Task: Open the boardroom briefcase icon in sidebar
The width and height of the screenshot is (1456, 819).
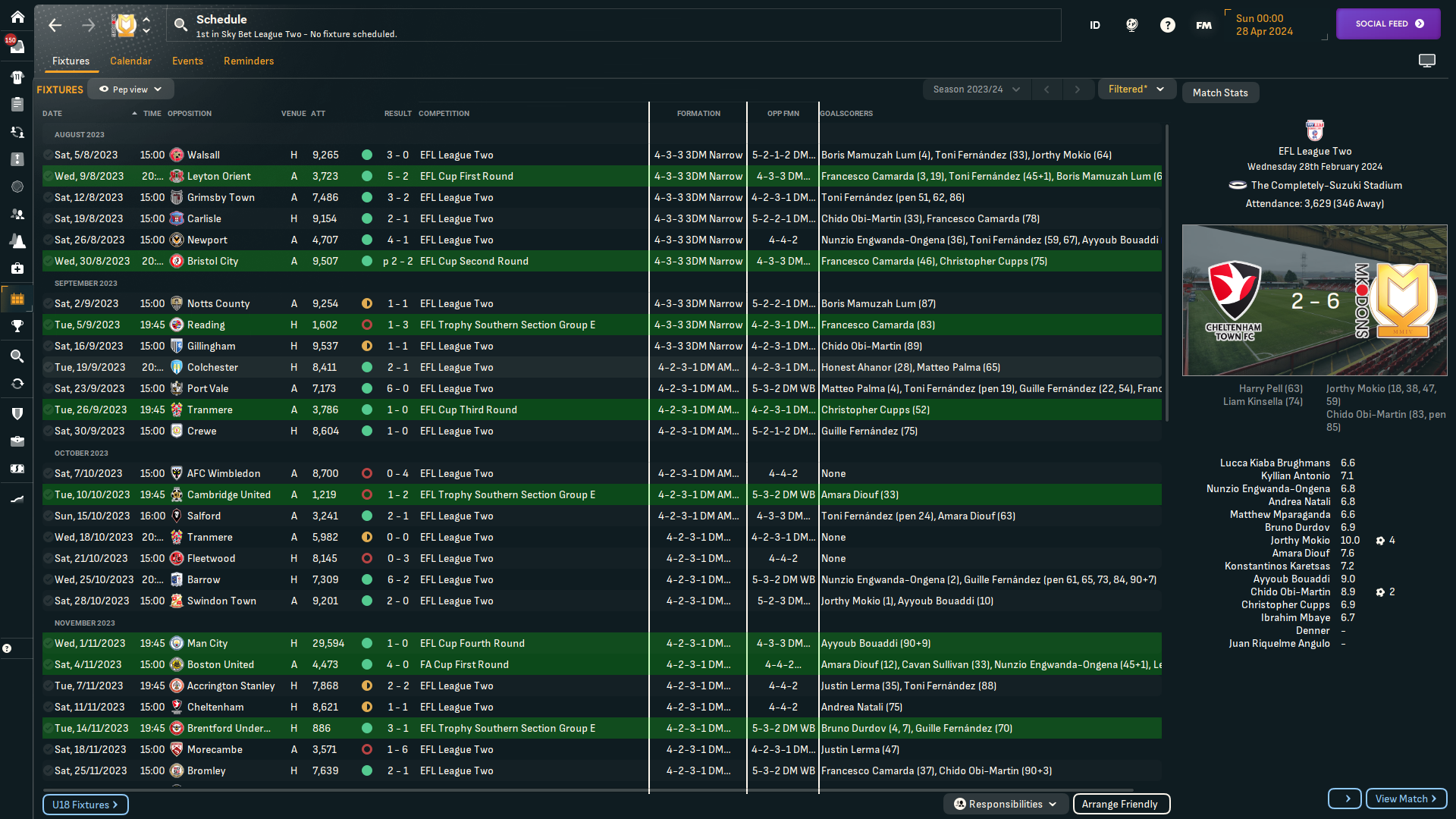Action: [x=17, y=441]
